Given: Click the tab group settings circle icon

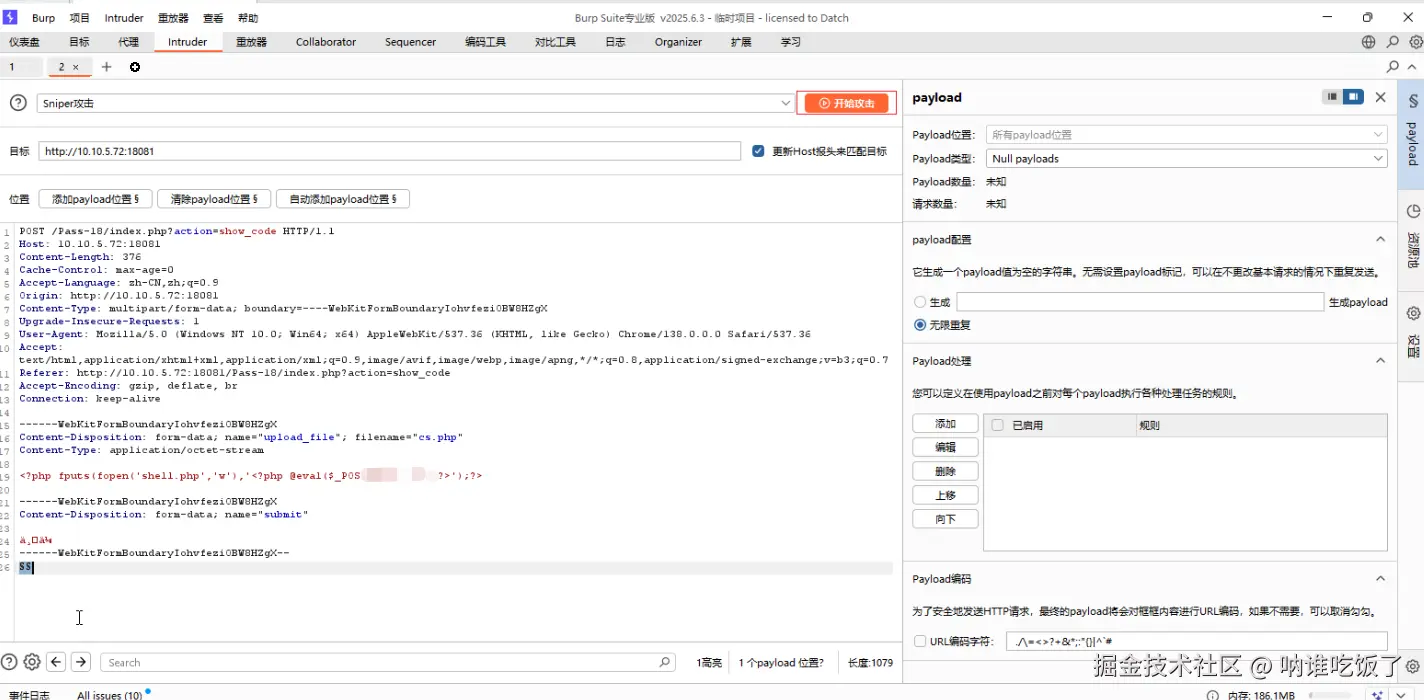Looking at the screenshot, I should coord(135,67).
